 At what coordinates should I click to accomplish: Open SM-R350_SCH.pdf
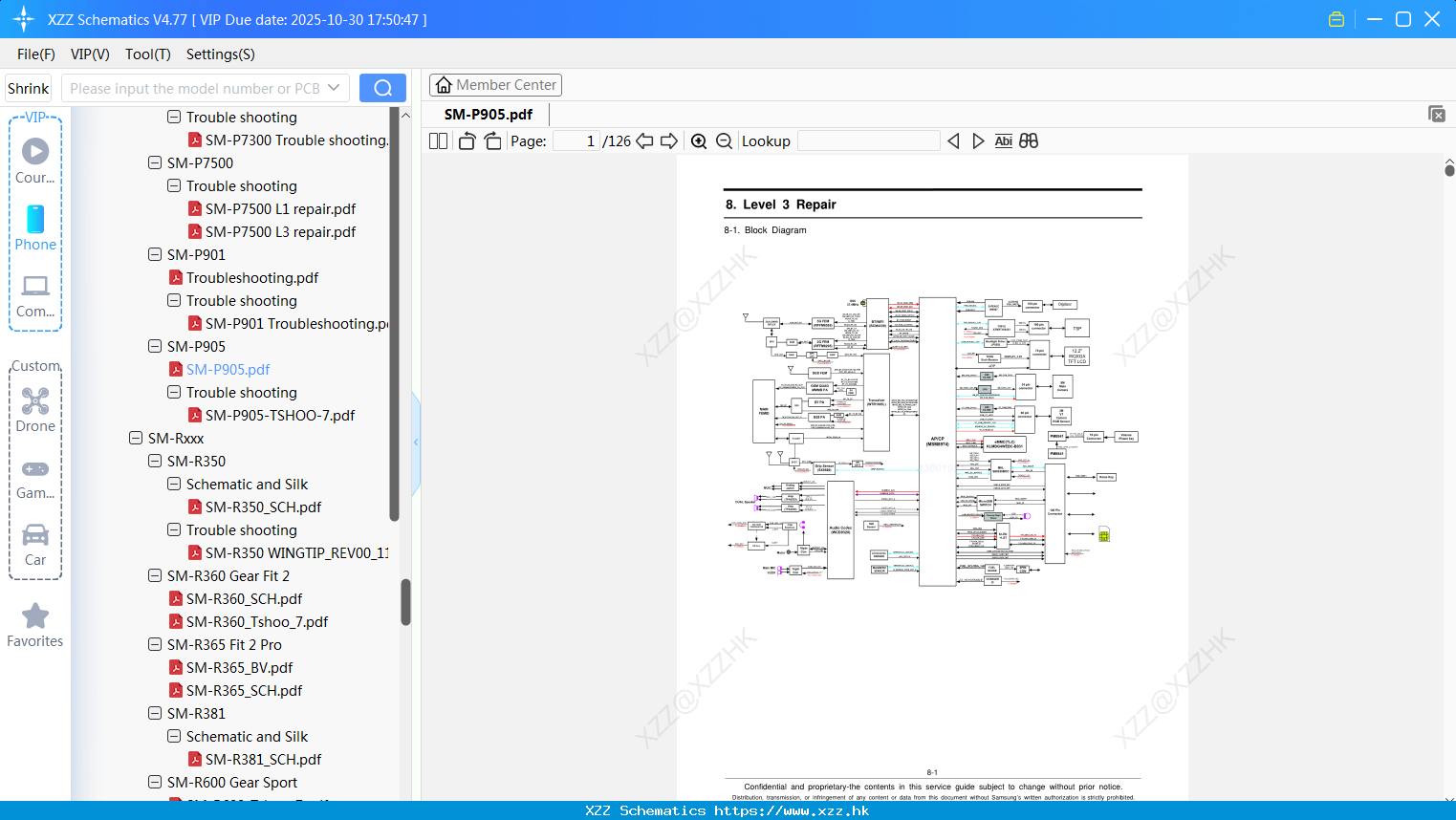pos(263,507)
